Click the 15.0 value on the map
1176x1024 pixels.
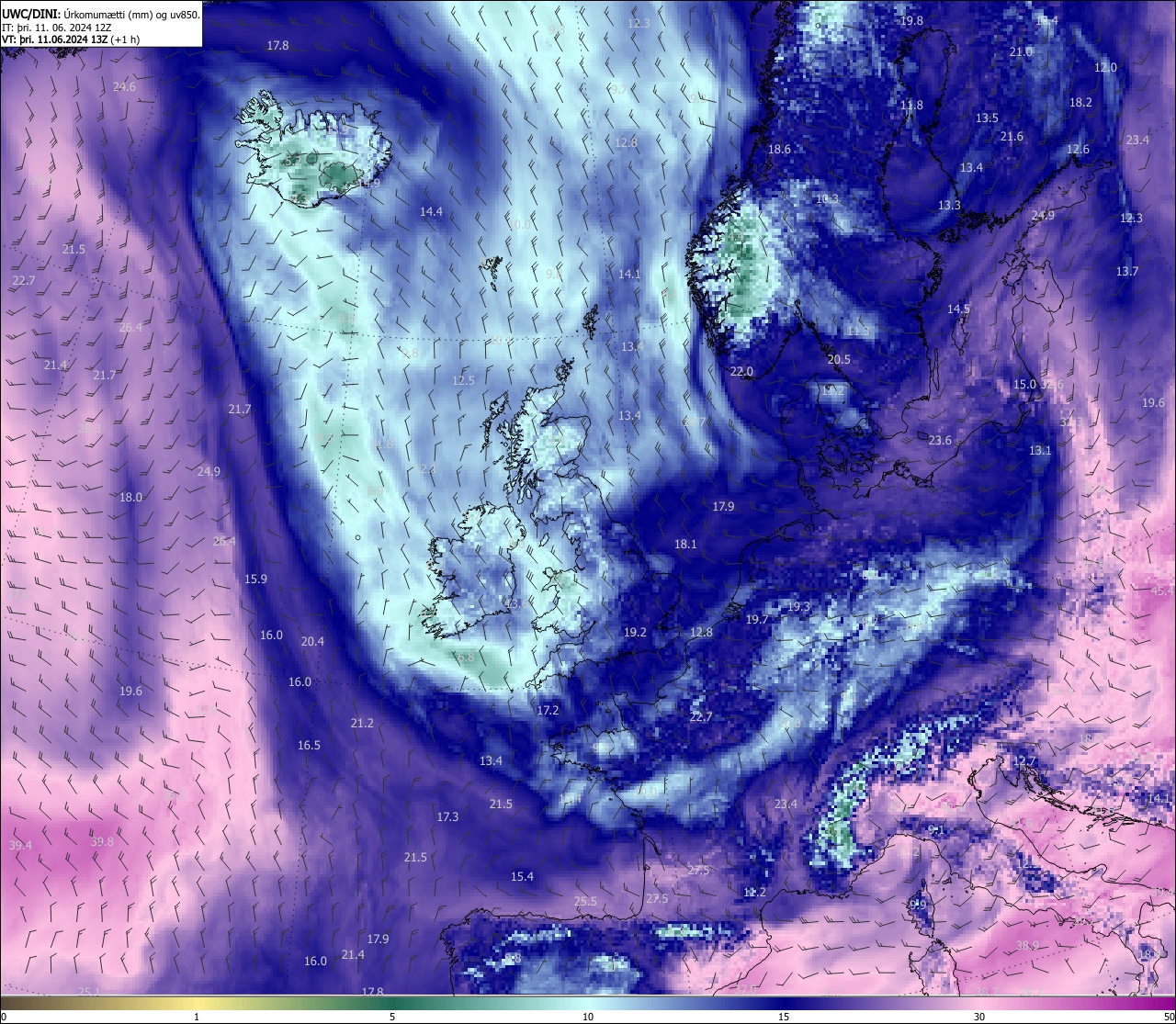coord(1024,384)
